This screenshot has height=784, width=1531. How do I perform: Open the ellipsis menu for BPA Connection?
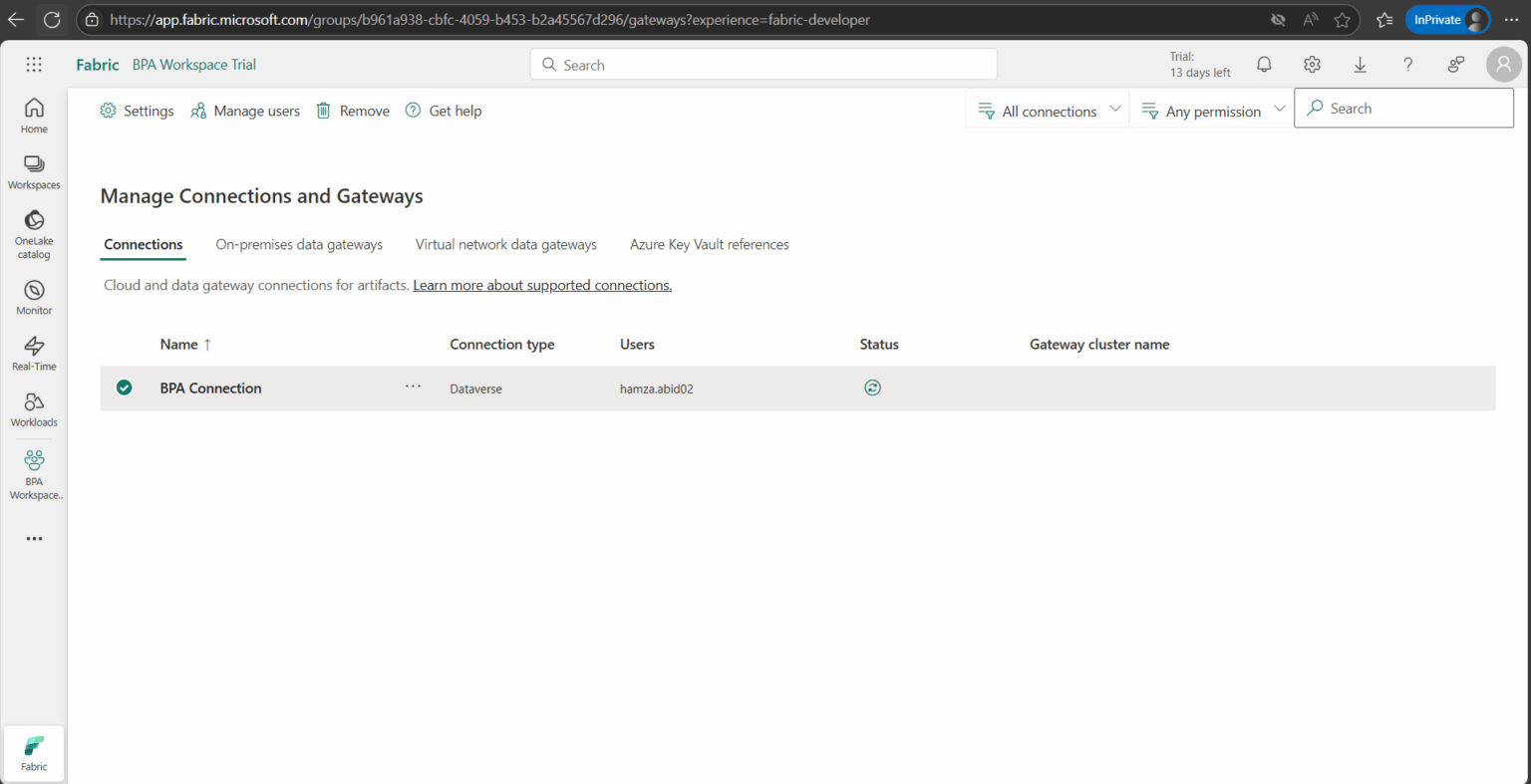pos(413,387)
